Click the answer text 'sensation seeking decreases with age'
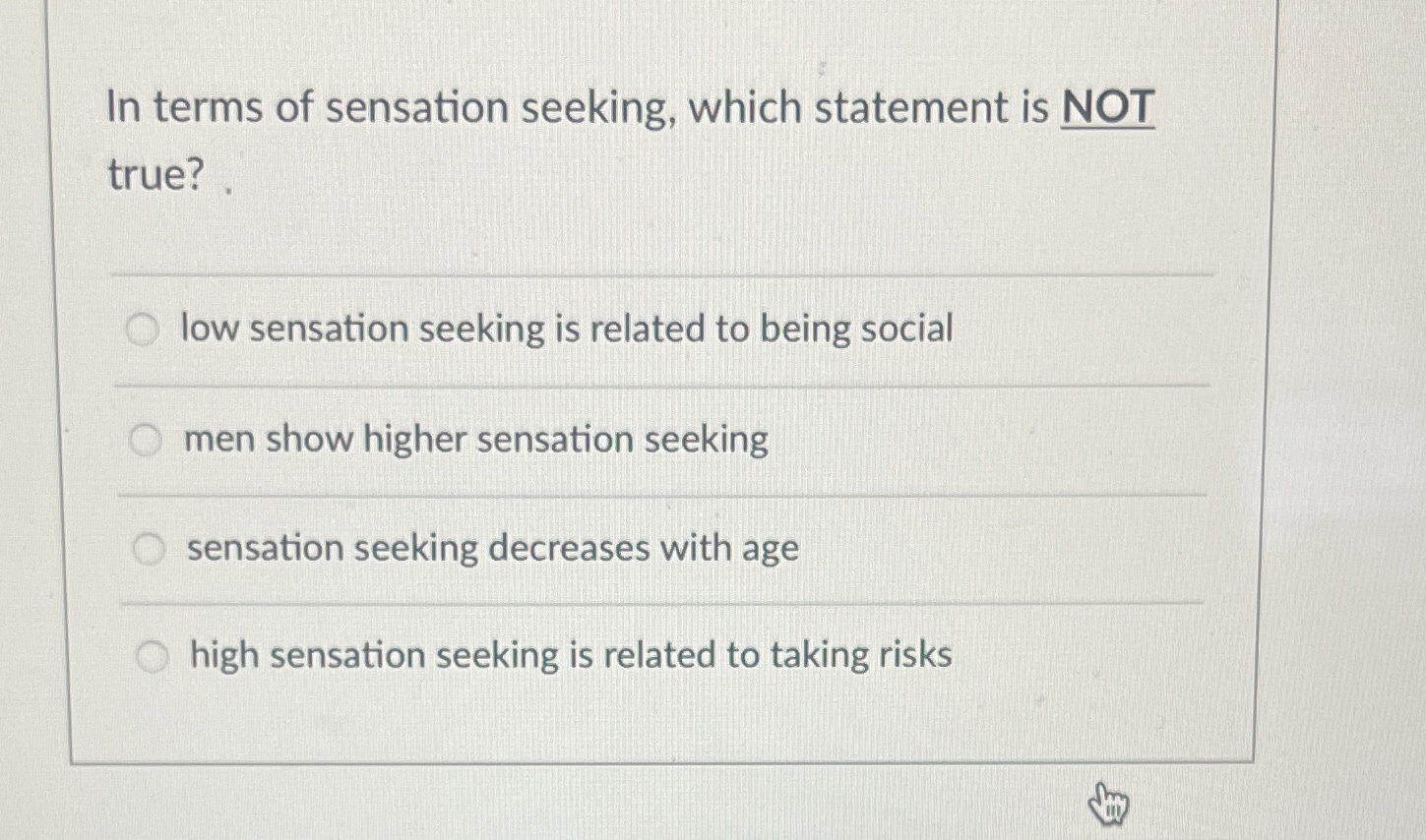 (x=491, y=548)
